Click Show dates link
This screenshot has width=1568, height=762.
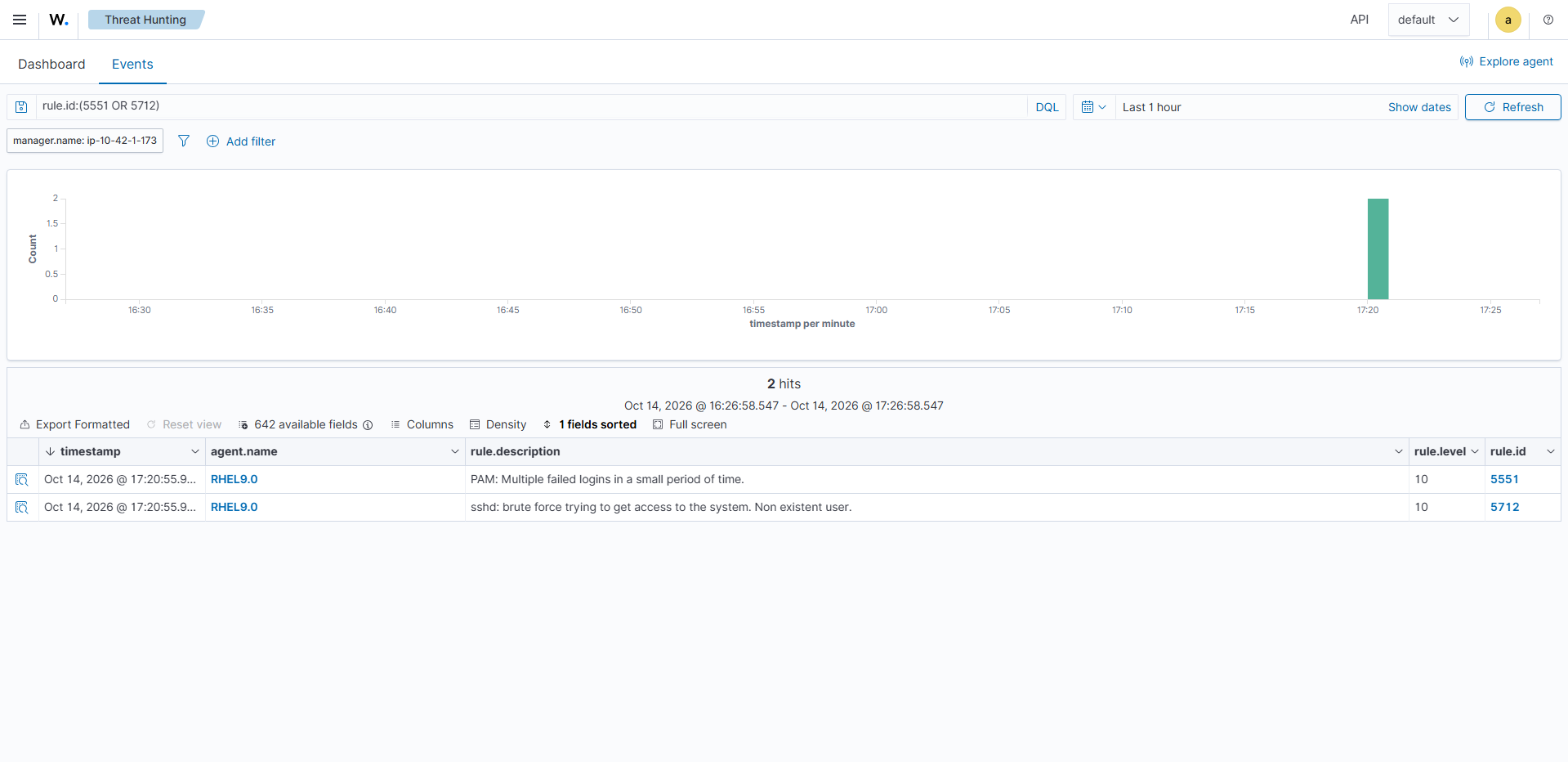point(1419,107)
